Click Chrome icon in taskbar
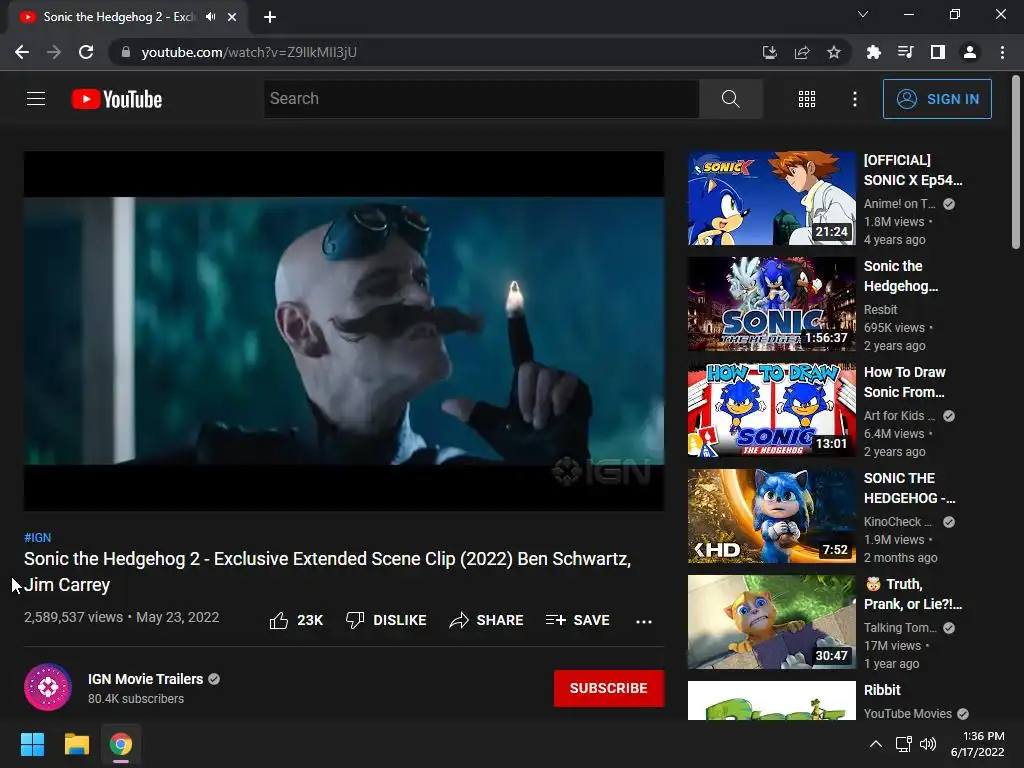 click(121, 744)
